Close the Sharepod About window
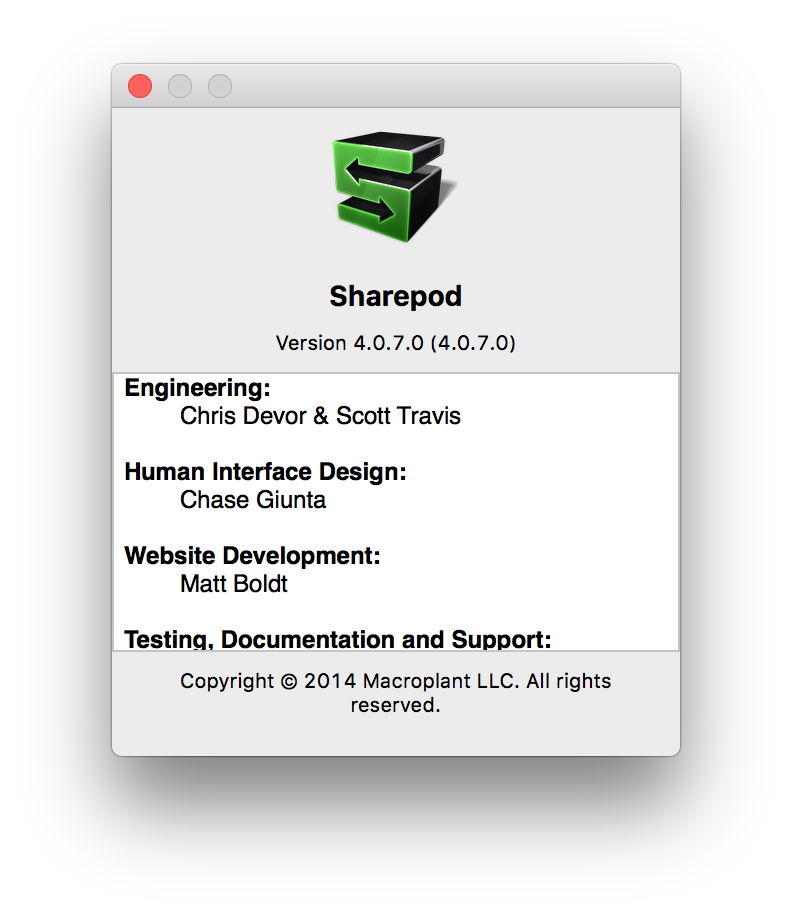This screenshot has height=916, width=792. (140, 86)
